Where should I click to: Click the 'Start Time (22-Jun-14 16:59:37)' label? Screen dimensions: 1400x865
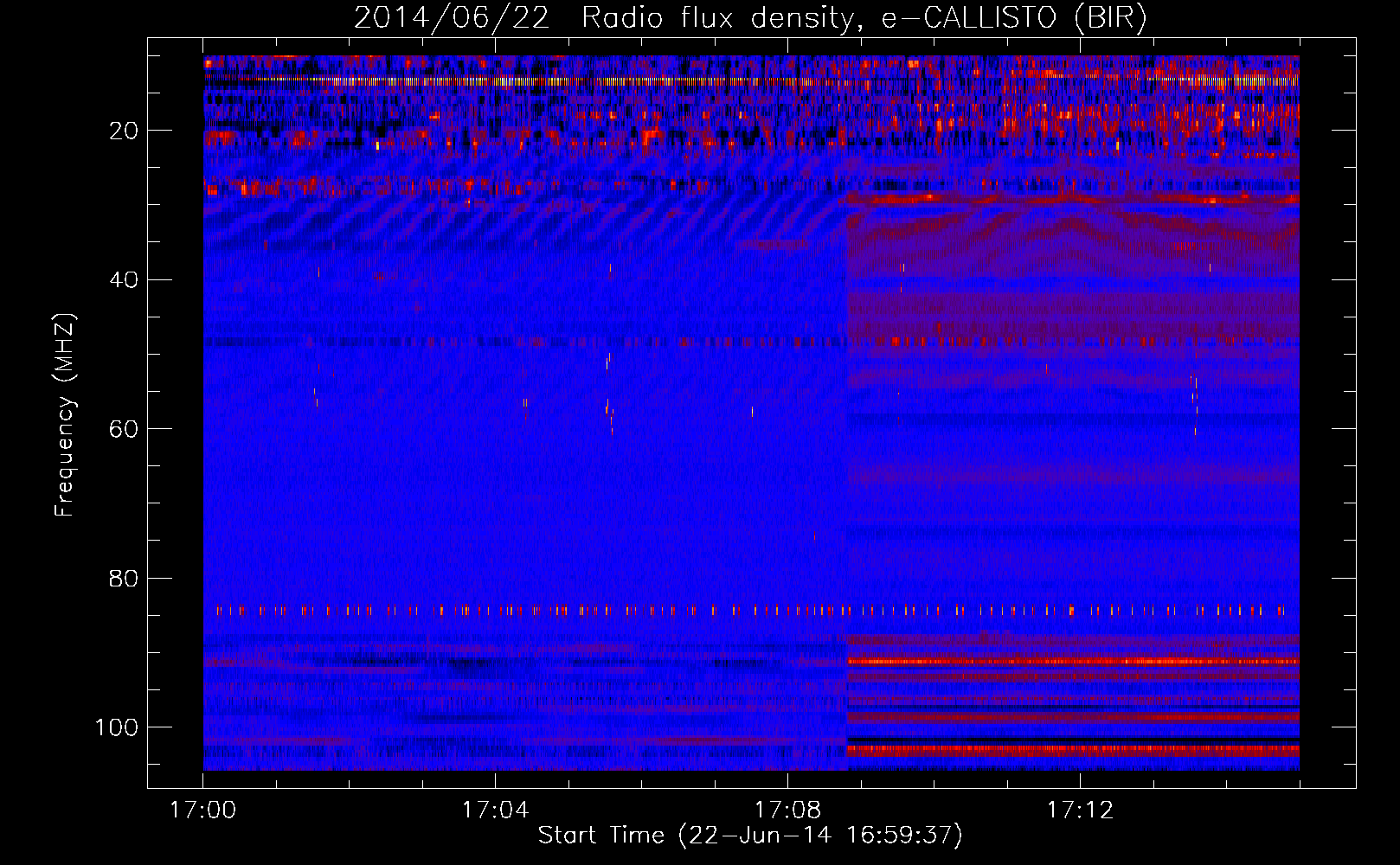[750, 836]
